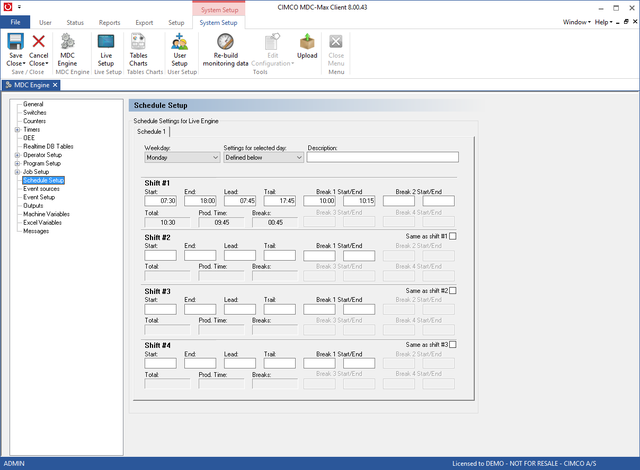Open the File menu tab

click(15, 22)
